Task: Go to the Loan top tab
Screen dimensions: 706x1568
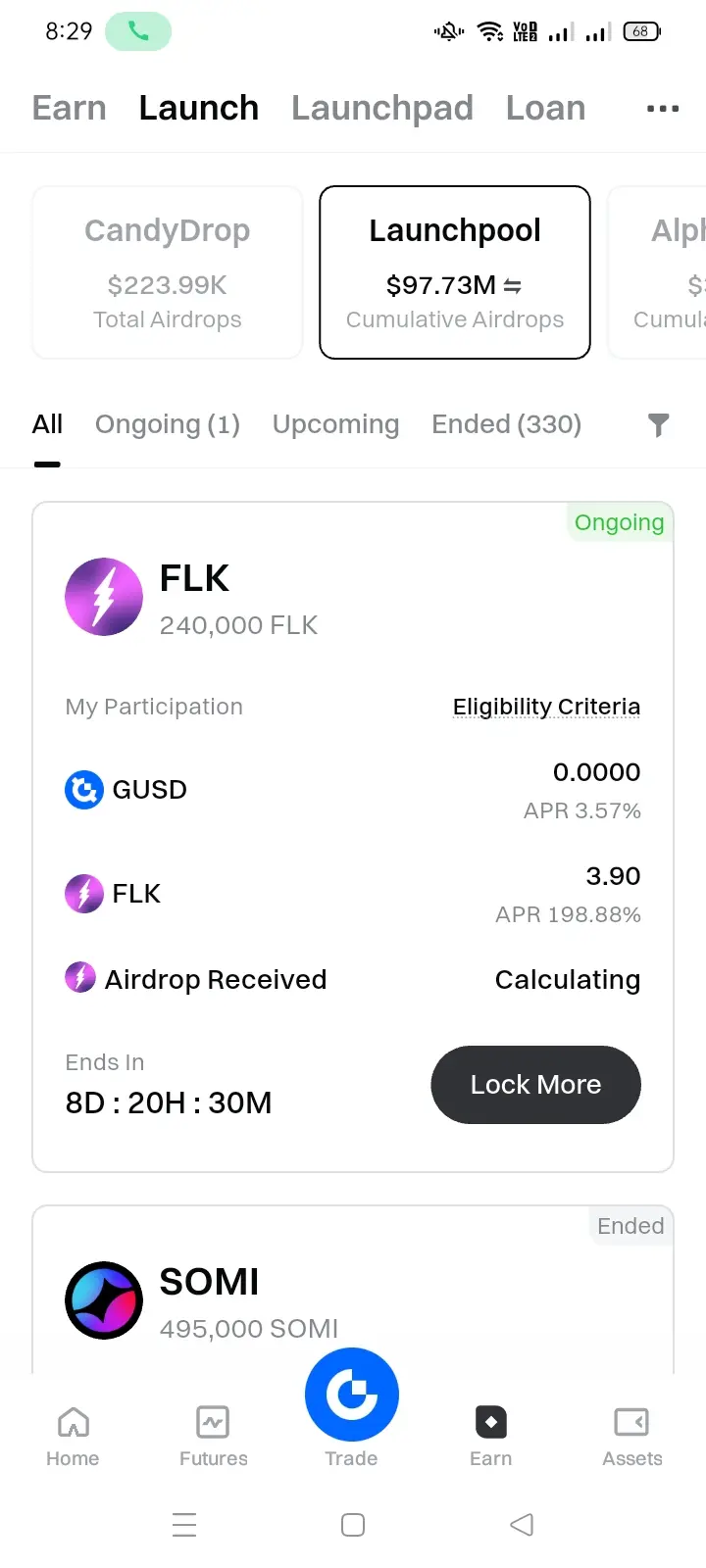Action: coord(546,108)
